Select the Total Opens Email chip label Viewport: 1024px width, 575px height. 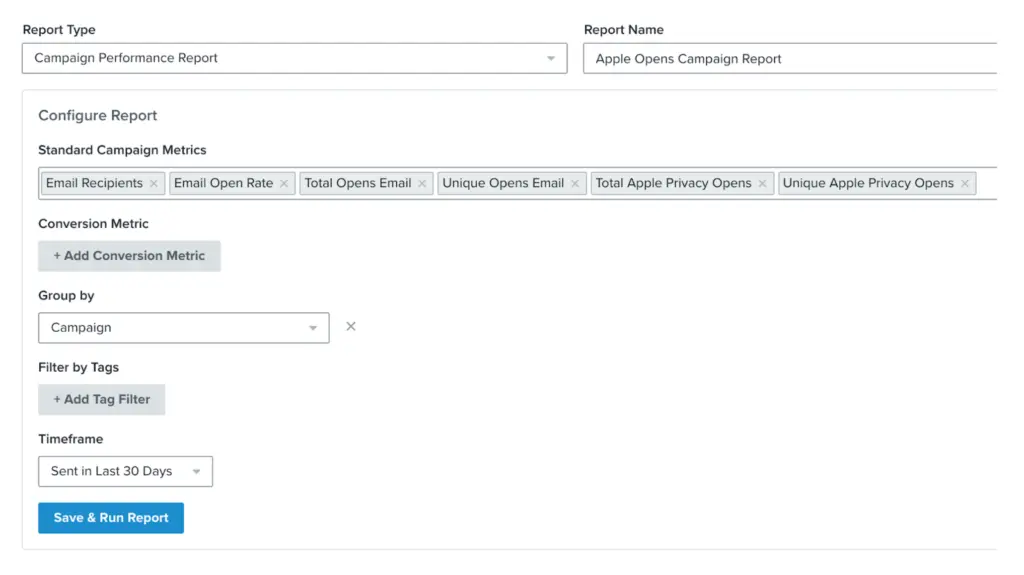pos(358,184)
